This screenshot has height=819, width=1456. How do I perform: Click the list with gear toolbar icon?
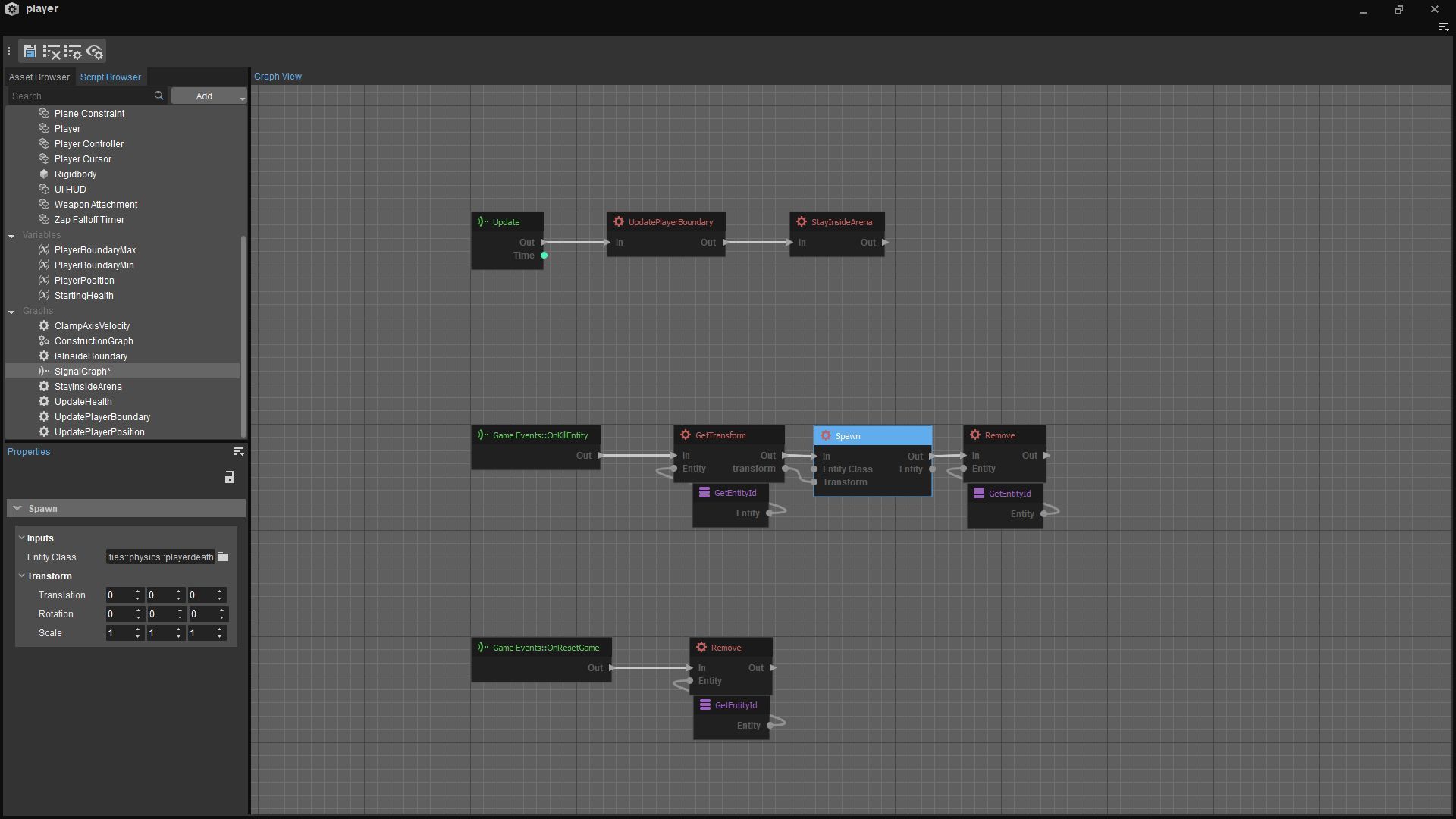[73, 52]
